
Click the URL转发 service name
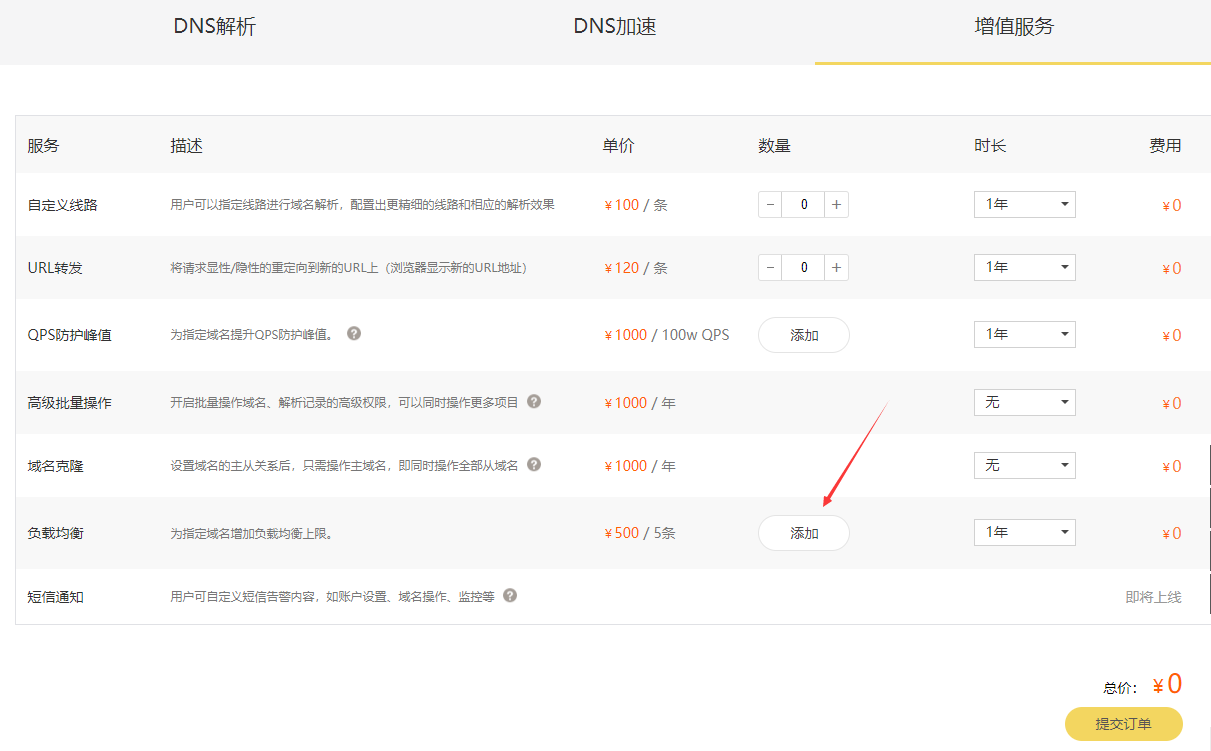tap(56, 268)
